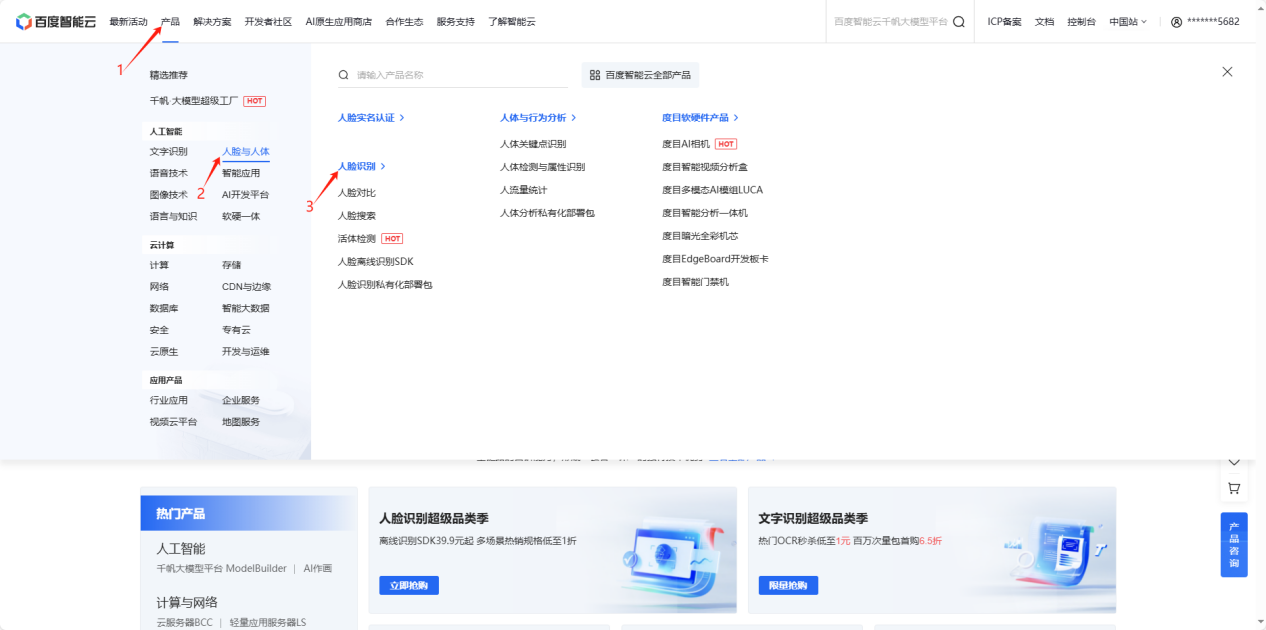
Task: Click the search magnifier icon in header
Action: click(x=959, y=22)
